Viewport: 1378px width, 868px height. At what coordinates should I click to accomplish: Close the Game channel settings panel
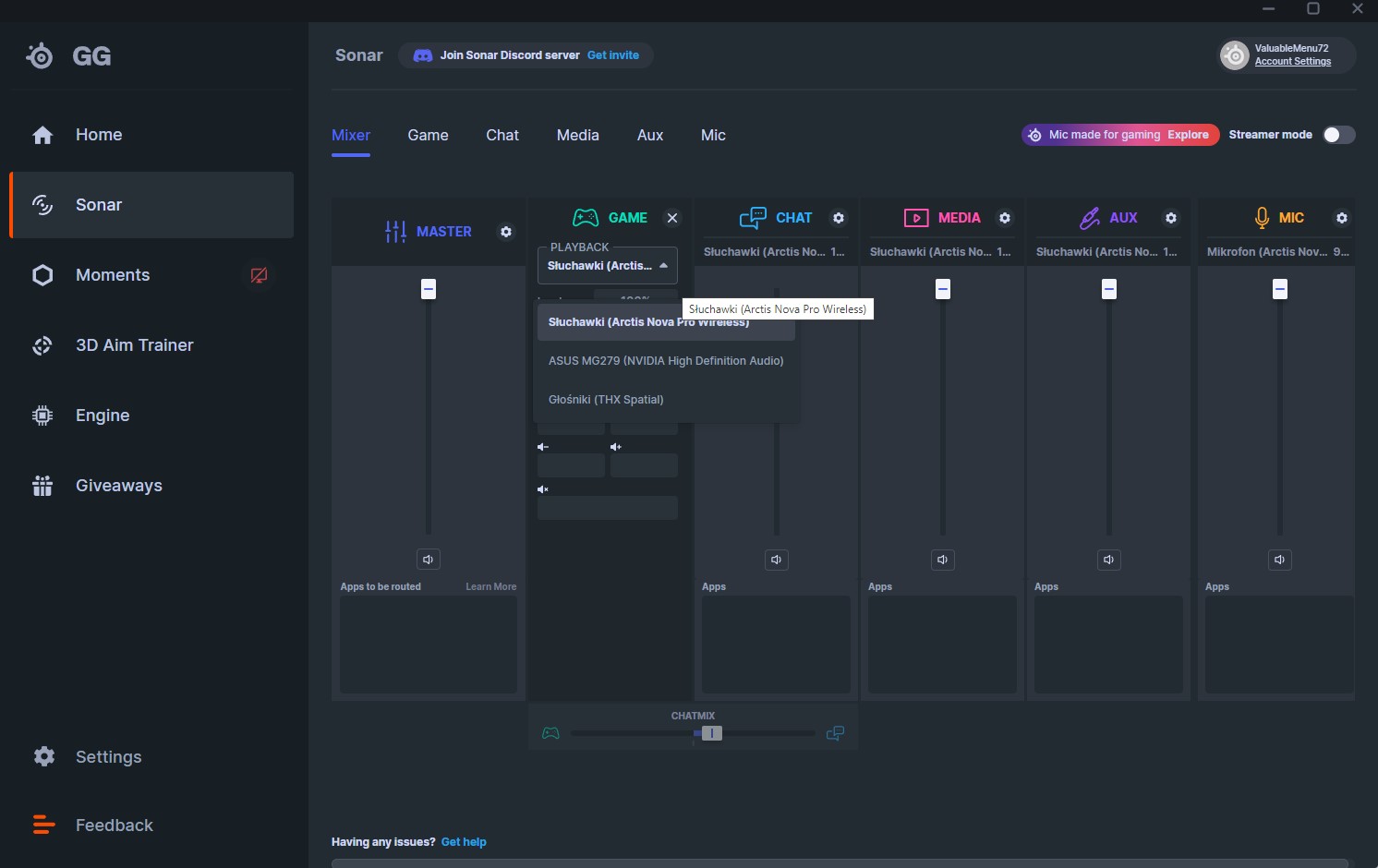click(672, 218)
